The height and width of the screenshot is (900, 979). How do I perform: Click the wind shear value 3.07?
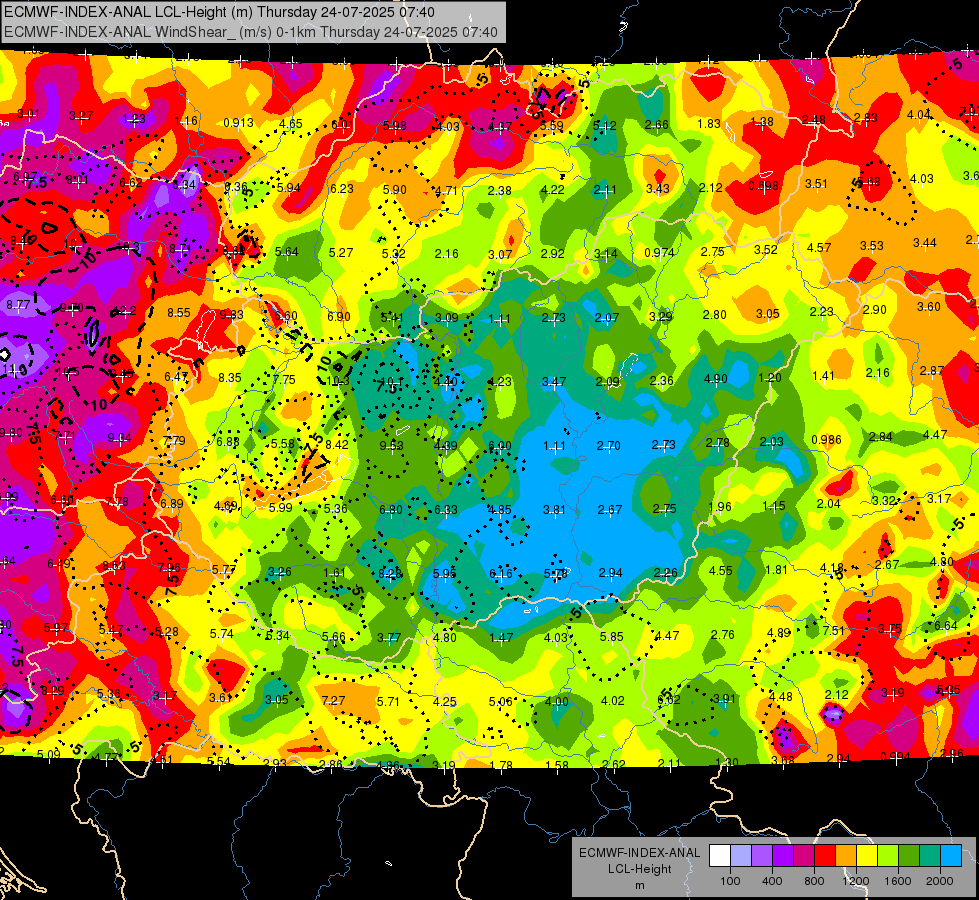tap(500, 254)
